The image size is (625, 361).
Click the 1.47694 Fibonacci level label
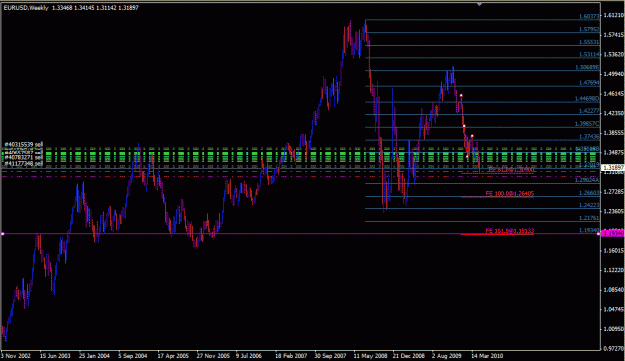coord(589,83)
